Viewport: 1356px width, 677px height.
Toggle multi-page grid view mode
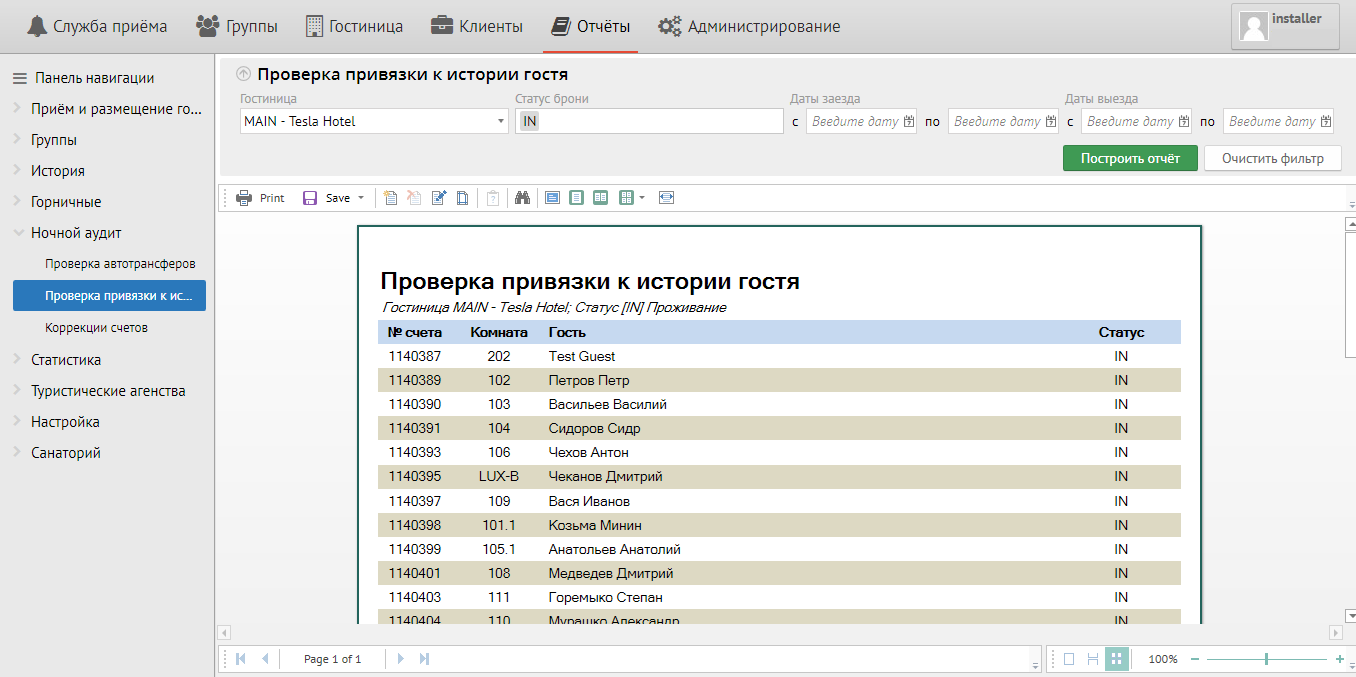tap(1117, 659)
